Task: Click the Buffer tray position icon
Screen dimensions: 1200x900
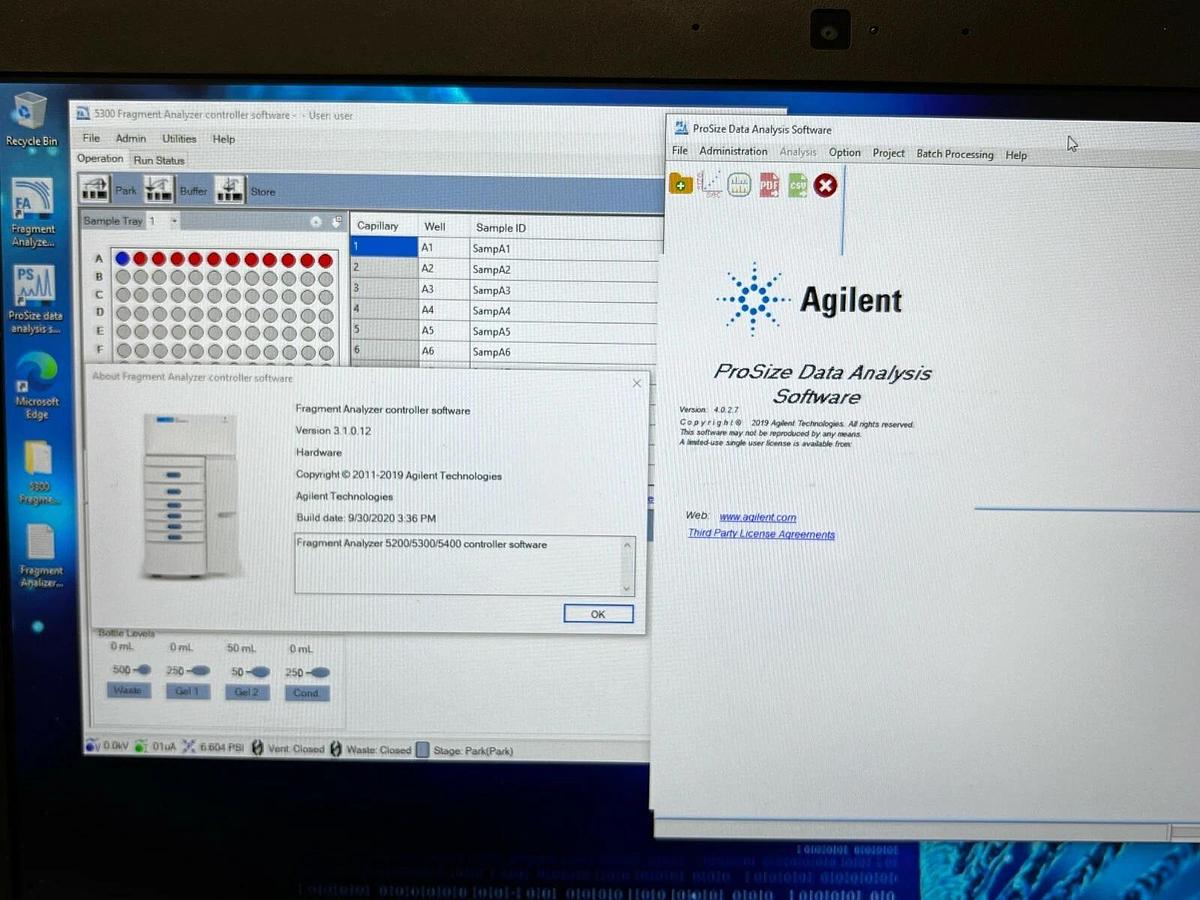Action: pyautogui.click(x=159, y=189)
